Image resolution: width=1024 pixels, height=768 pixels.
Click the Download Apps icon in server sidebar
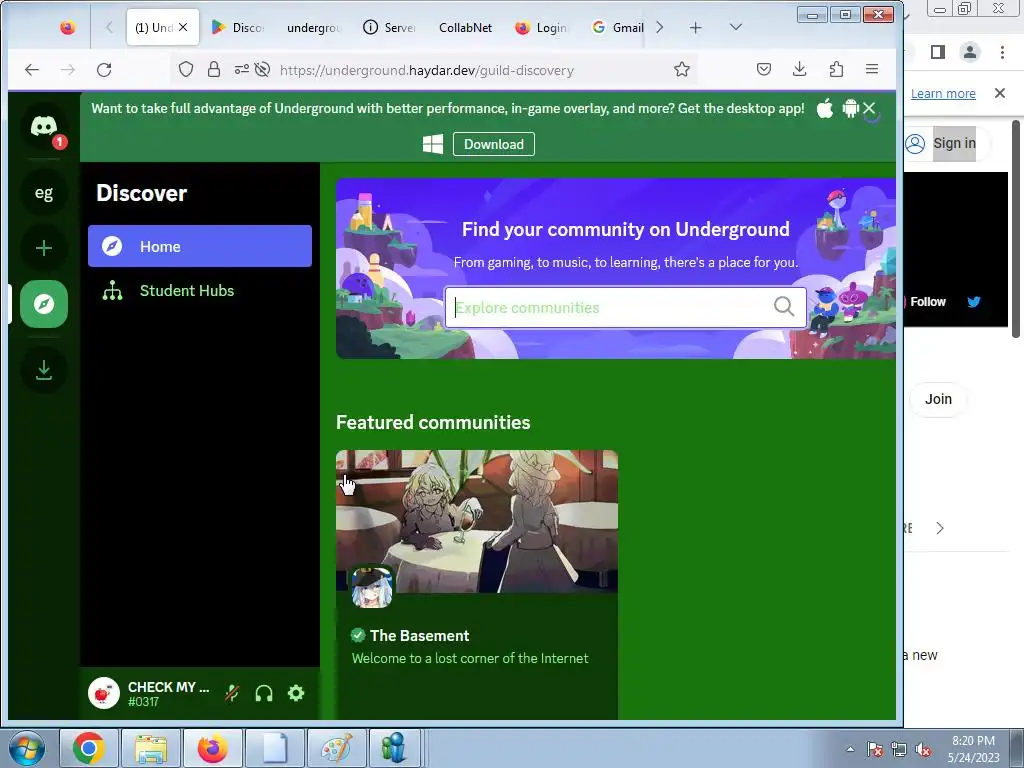tap(44, 370)
